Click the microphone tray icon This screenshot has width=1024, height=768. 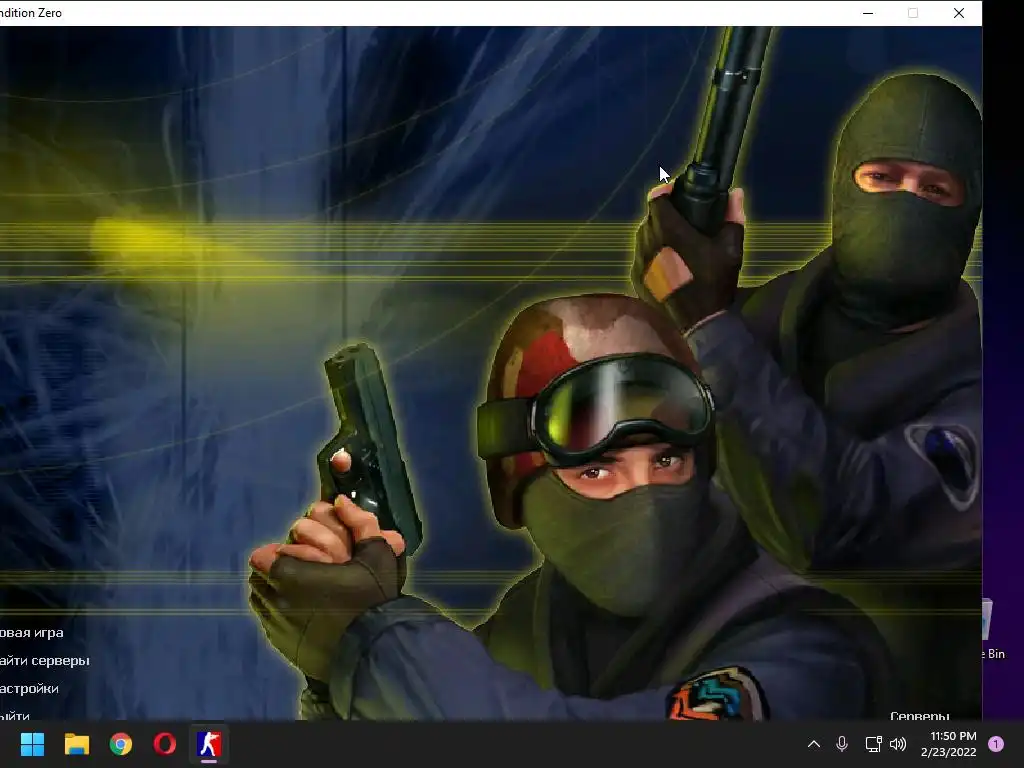pos(842,744)
